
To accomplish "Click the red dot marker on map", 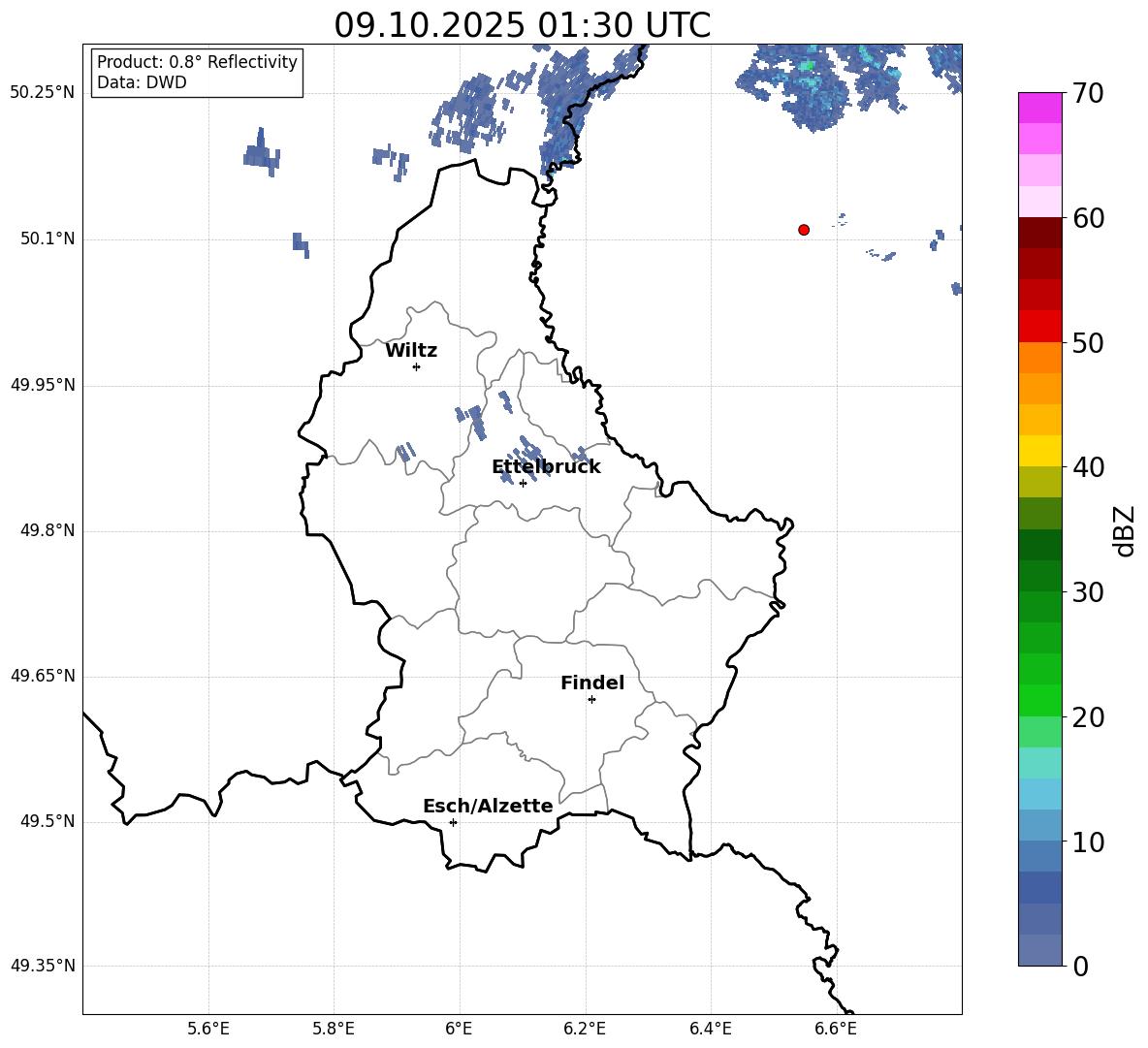I will tap(804, 230).
